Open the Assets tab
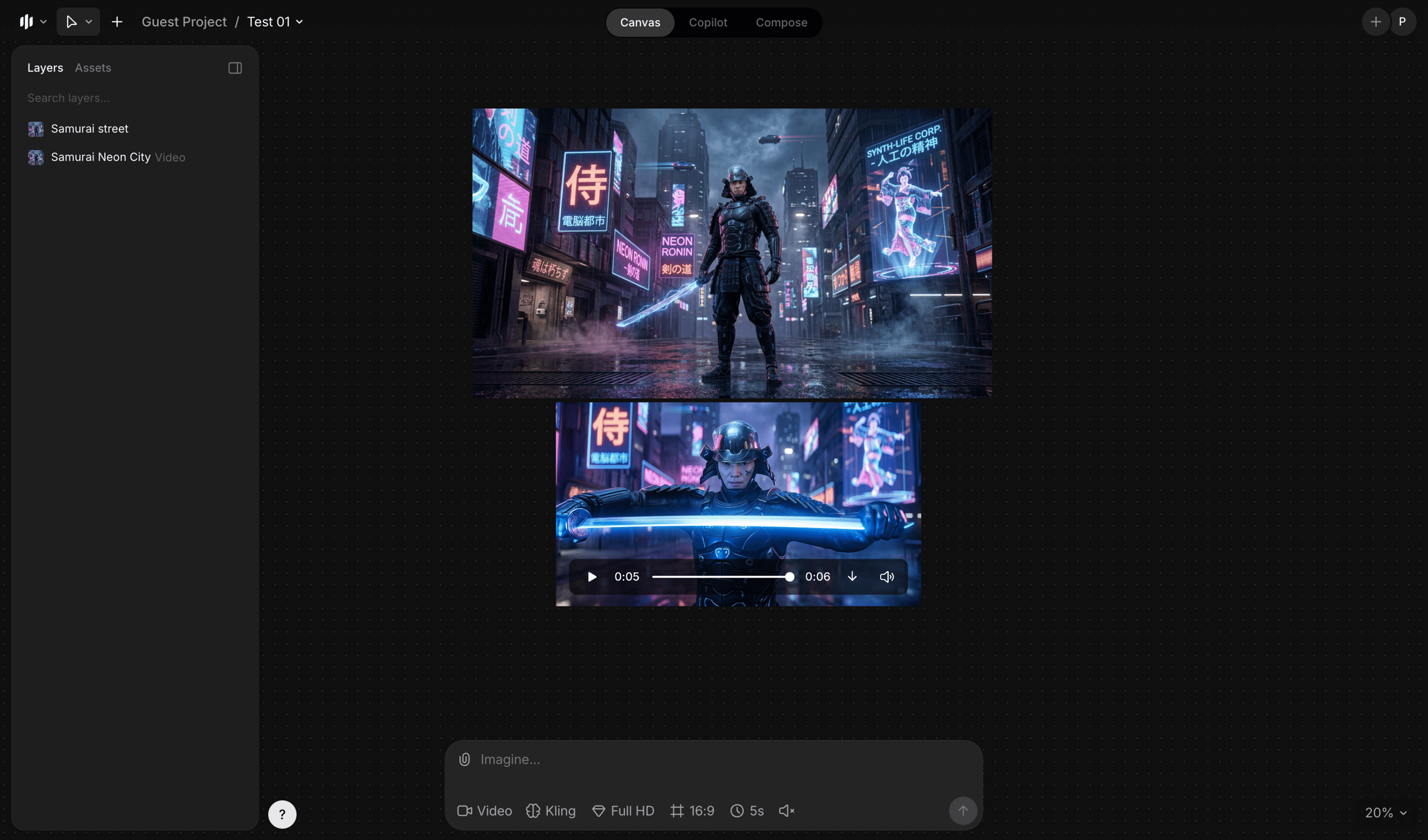This screenshot has height=840, width=1428. pyautogui.click(x=93, y=68)
